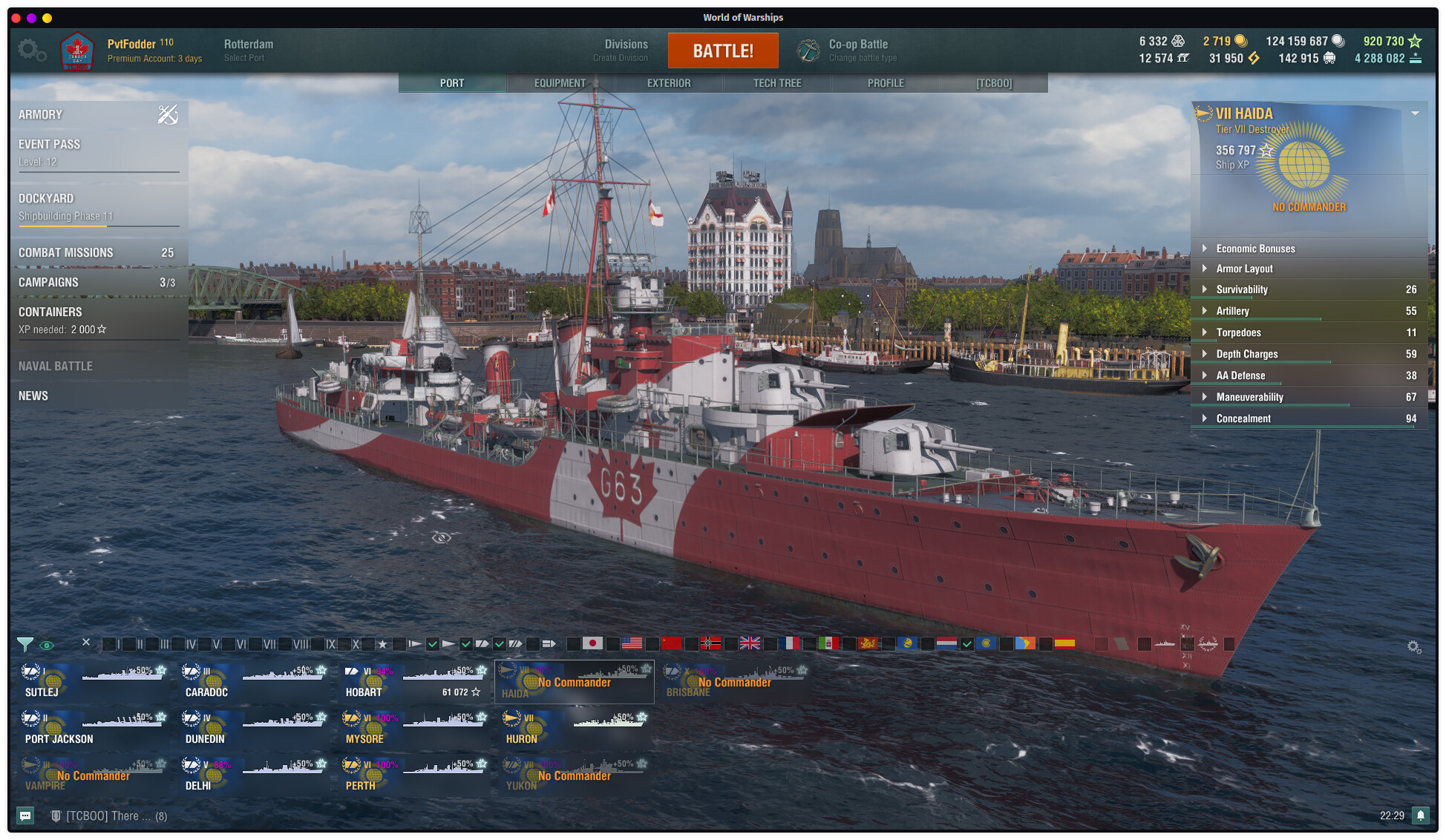Expand Maneuverability parameters
This screenshot has width=1446, height=840.
tap(1309, 397)
